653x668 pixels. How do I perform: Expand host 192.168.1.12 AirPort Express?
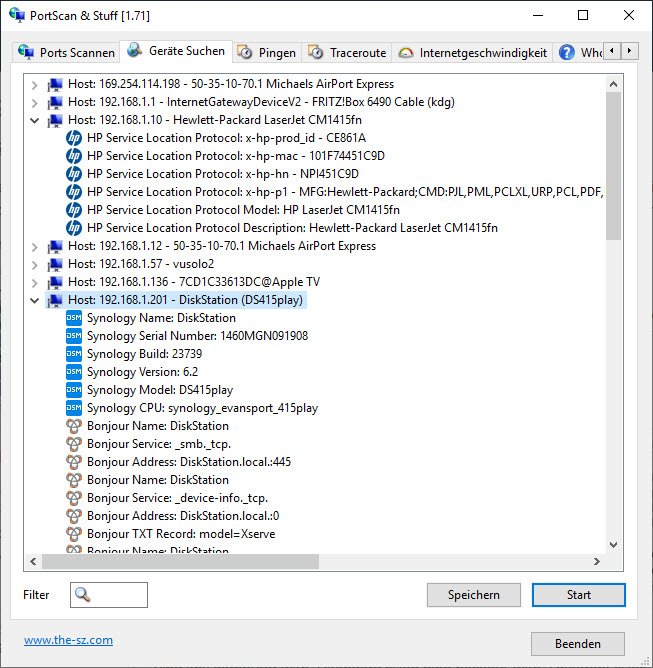click(x=35, y=247)
